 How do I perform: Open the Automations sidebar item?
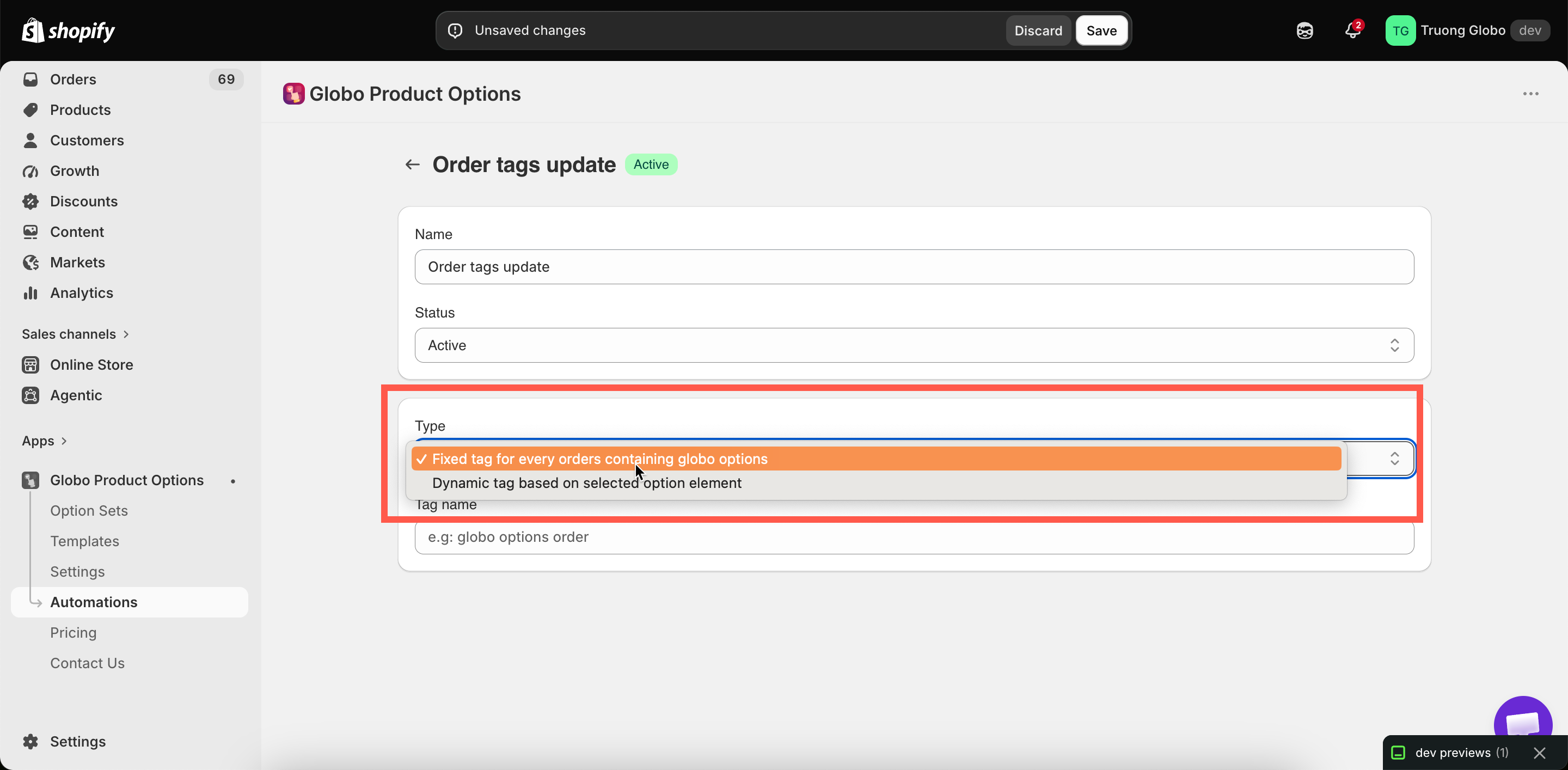(x=129, y=602)
